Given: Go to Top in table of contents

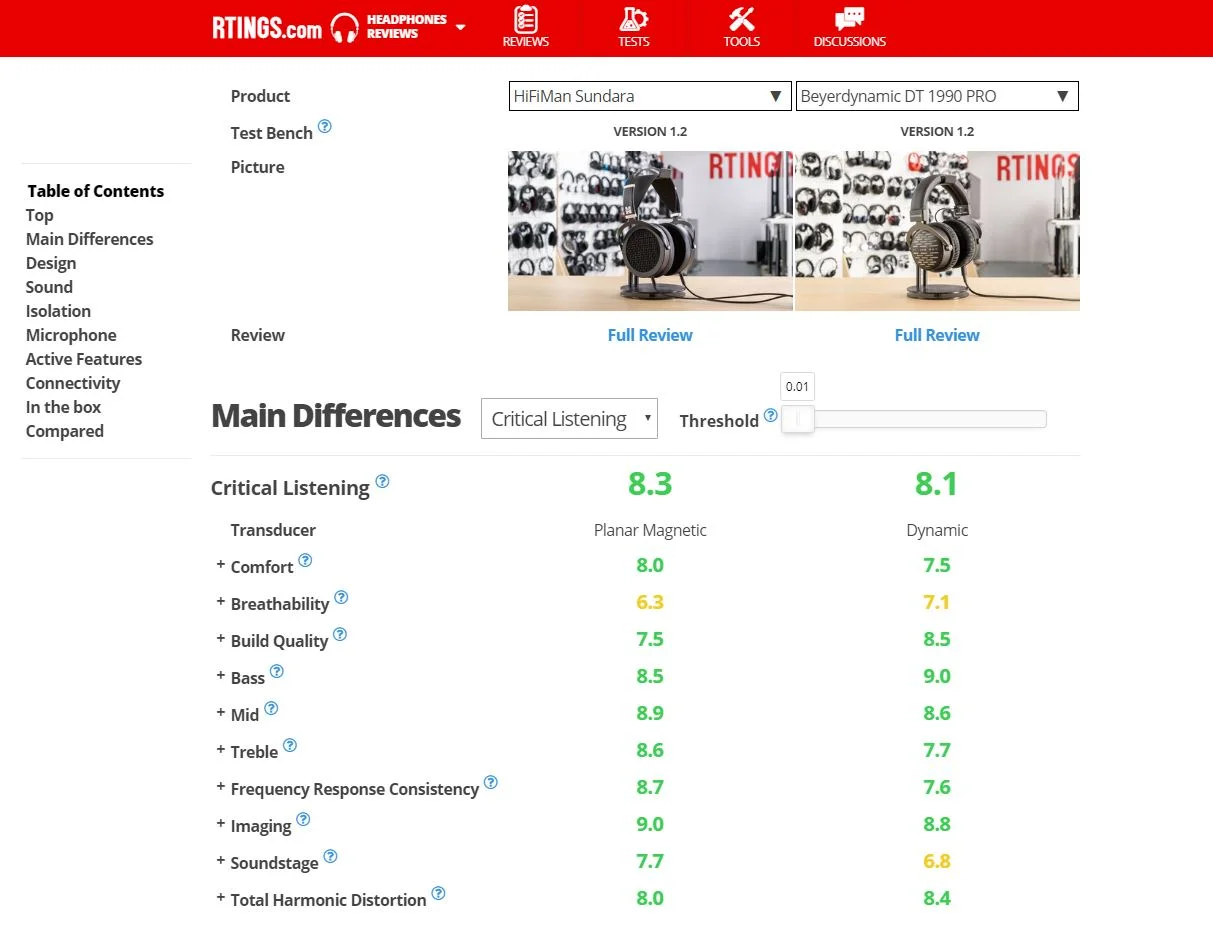Looking at the screenshot, I should pos(40,215).
